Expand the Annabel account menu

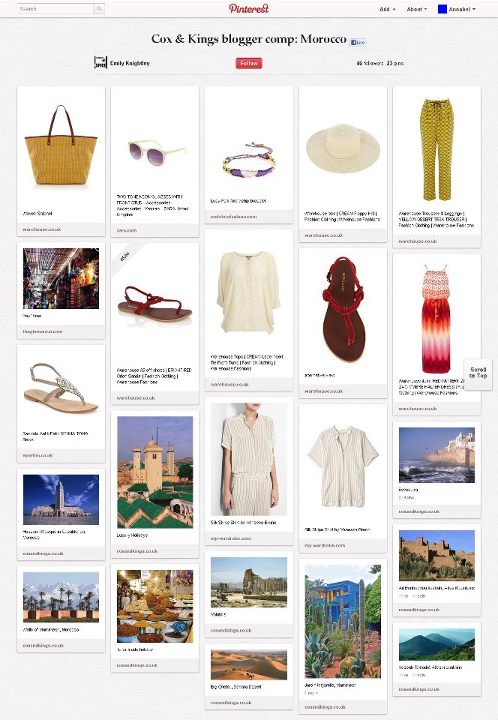click(462, 9)
